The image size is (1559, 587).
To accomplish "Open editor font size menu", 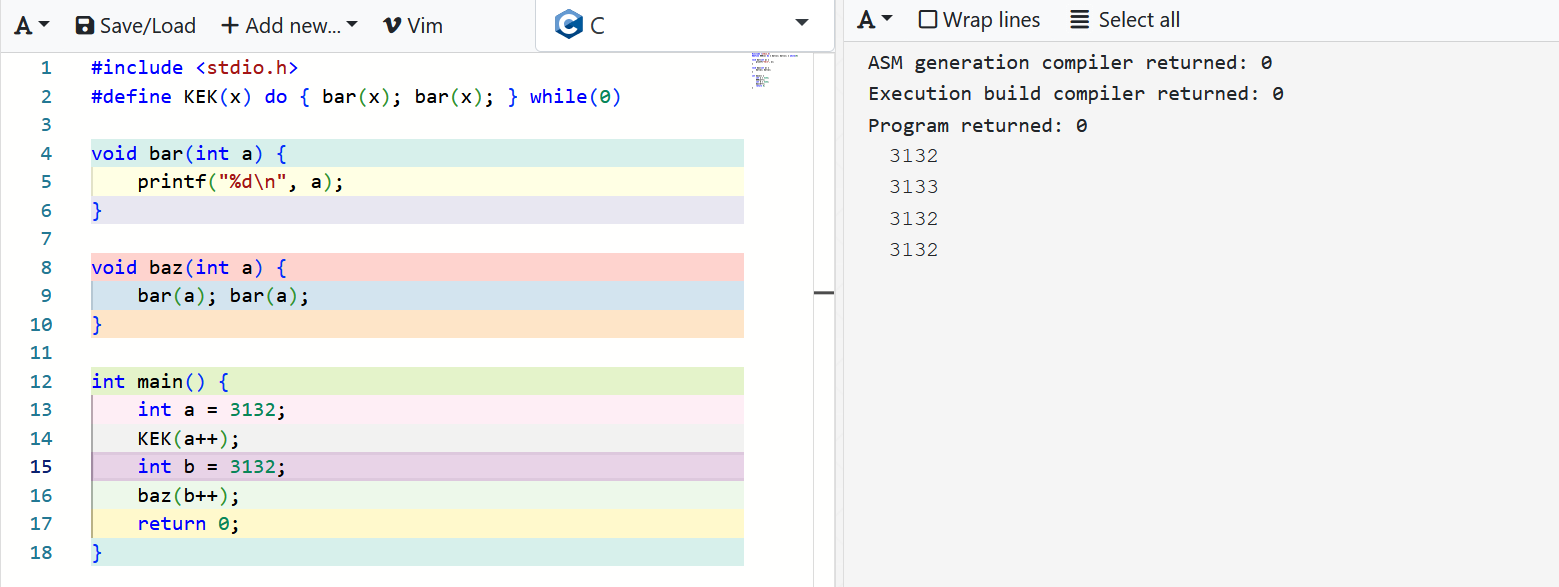I will [x=33, y=25].
